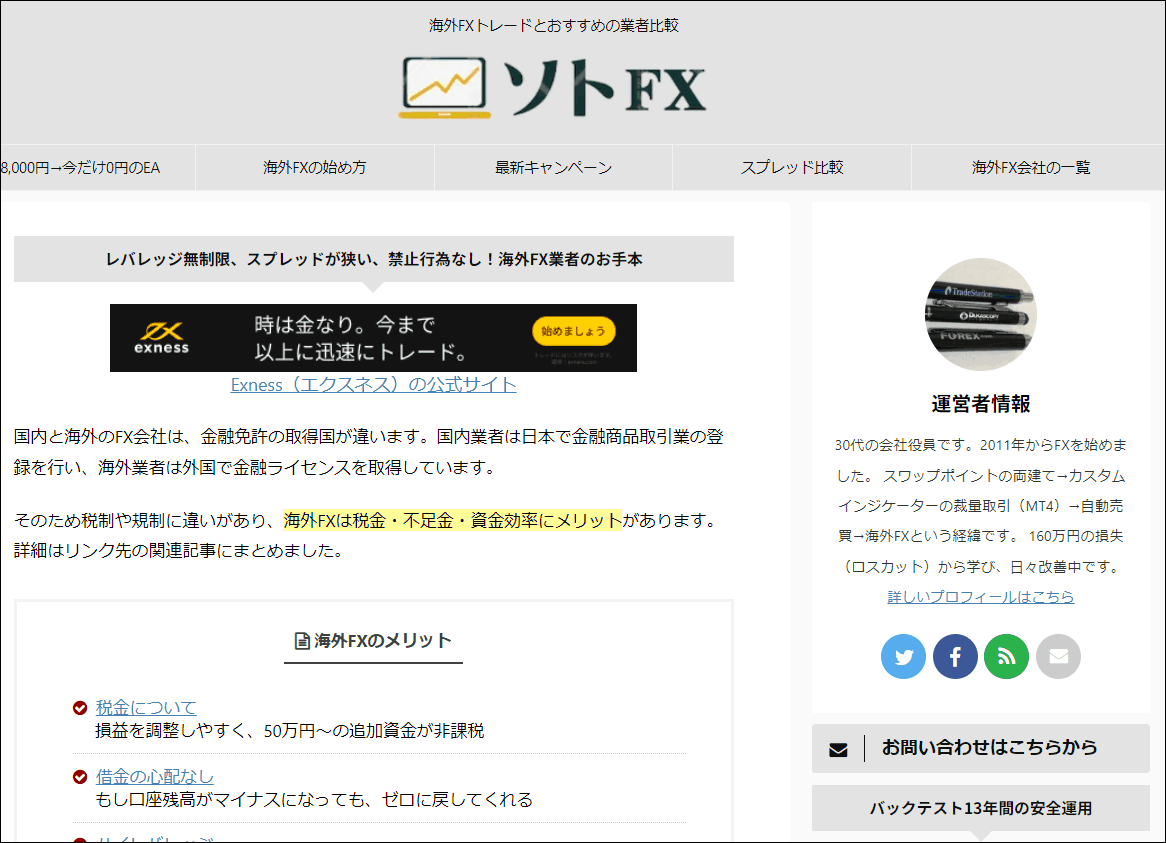Click the envelope icon beside お問い合わせ

838,749
